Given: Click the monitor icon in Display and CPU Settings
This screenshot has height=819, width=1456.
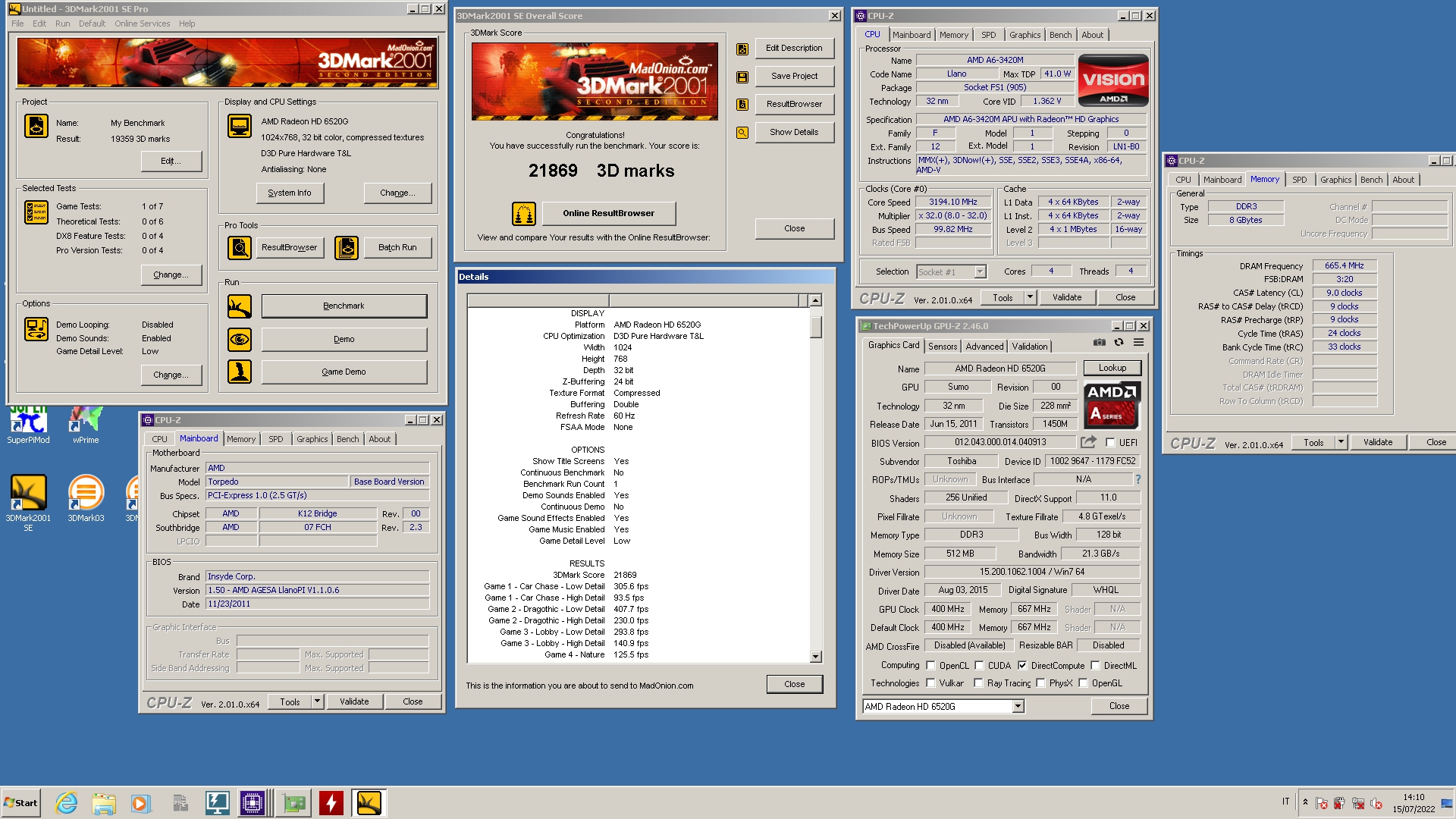Looking at the screenshot, I should pyautogui.click(x=240, y=126).
